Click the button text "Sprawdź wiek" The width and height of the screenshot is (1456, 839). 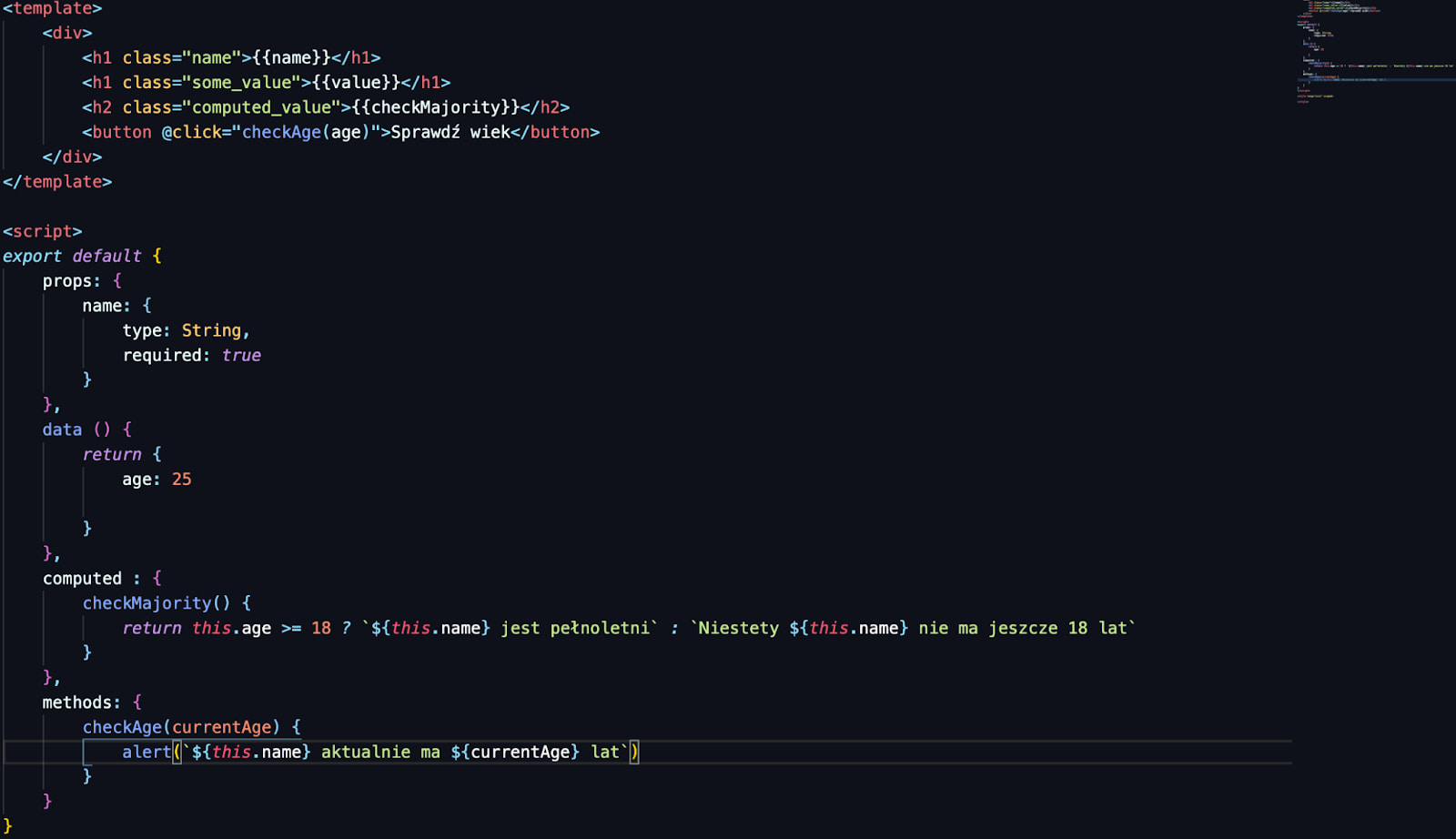[450, 132]
